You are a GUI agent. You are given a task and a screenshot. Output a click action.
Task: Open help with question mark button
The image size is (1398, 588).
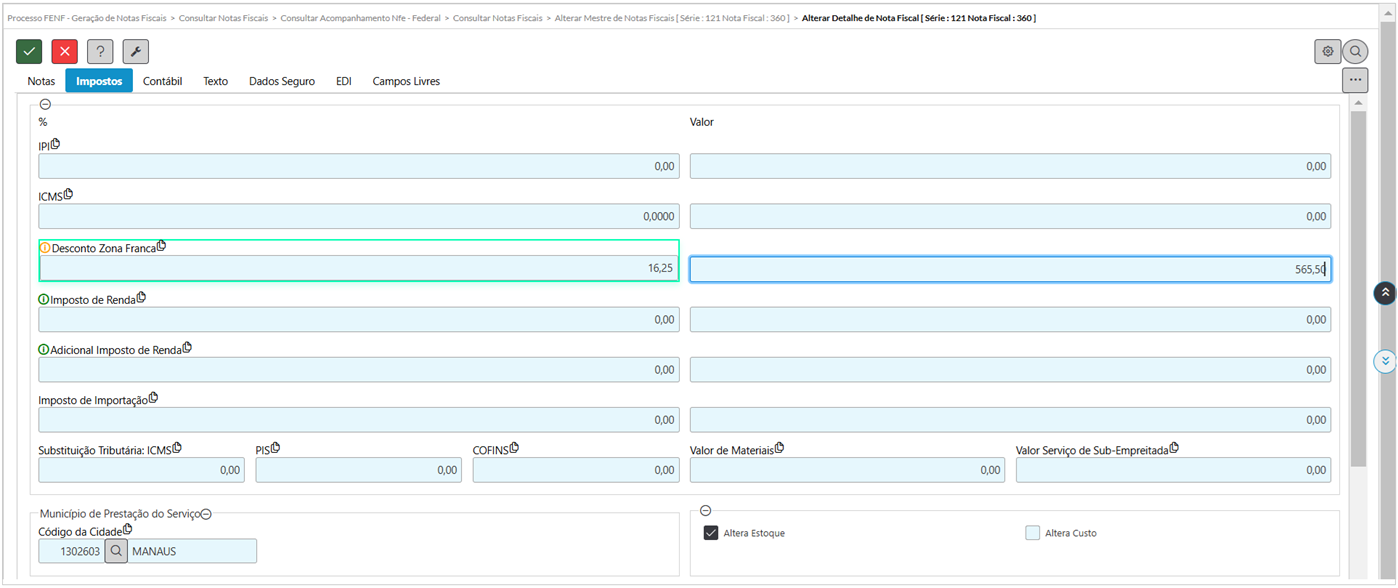[100, 52]
